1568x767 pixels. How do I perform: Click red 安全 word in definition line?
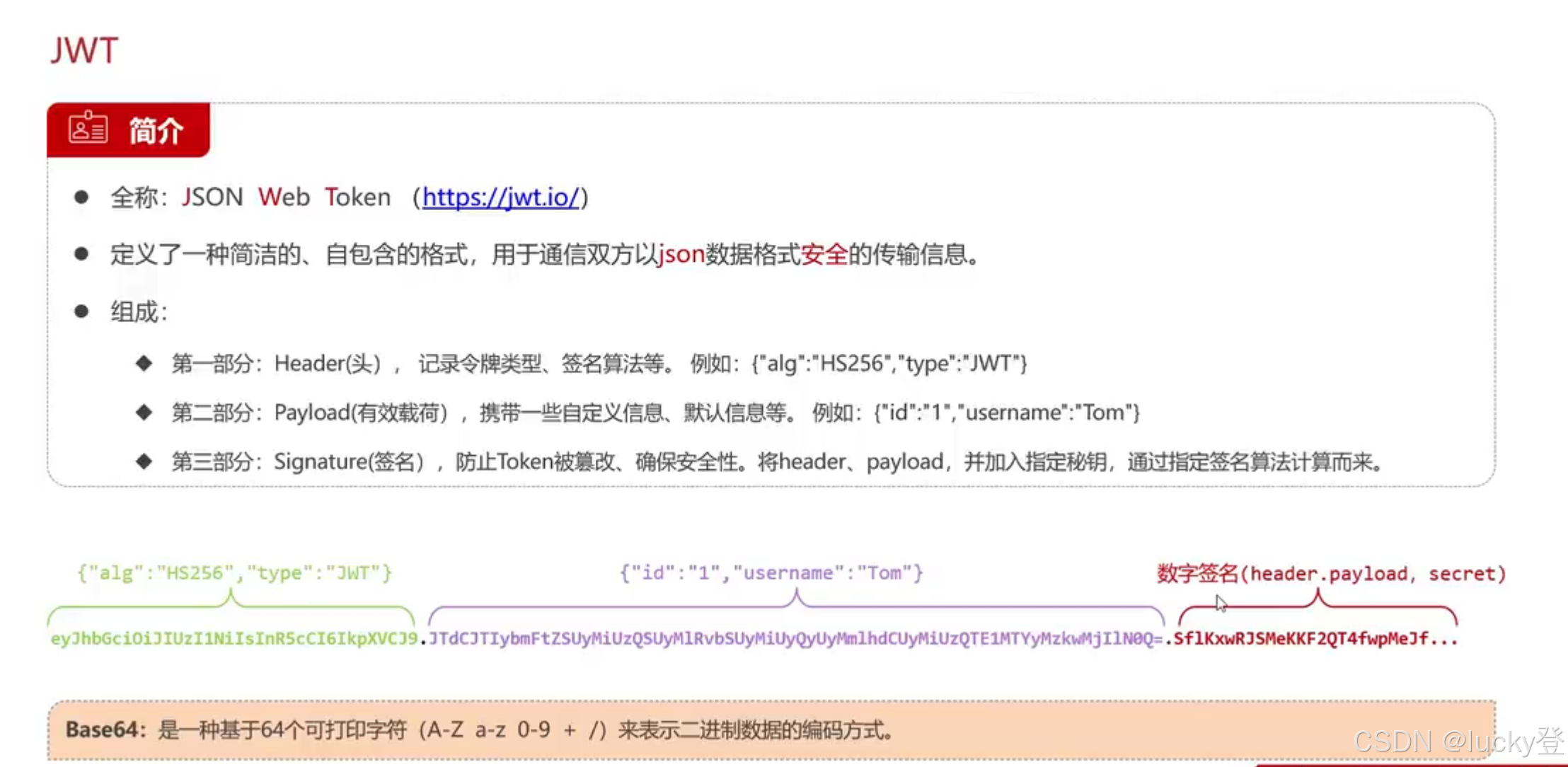coord(824,253)
